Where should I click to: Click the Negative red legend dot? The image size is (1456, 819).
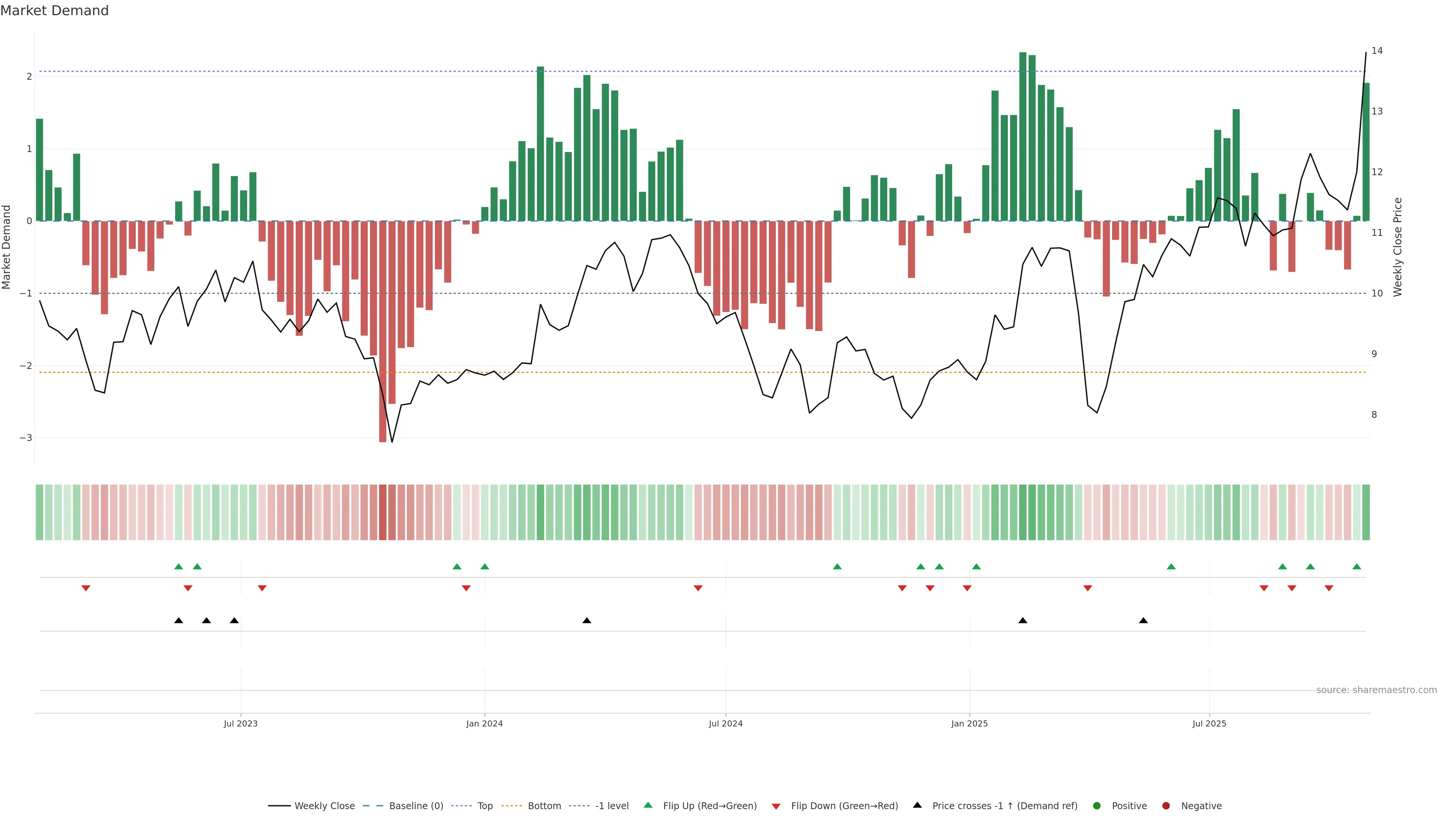[1166, 806]
